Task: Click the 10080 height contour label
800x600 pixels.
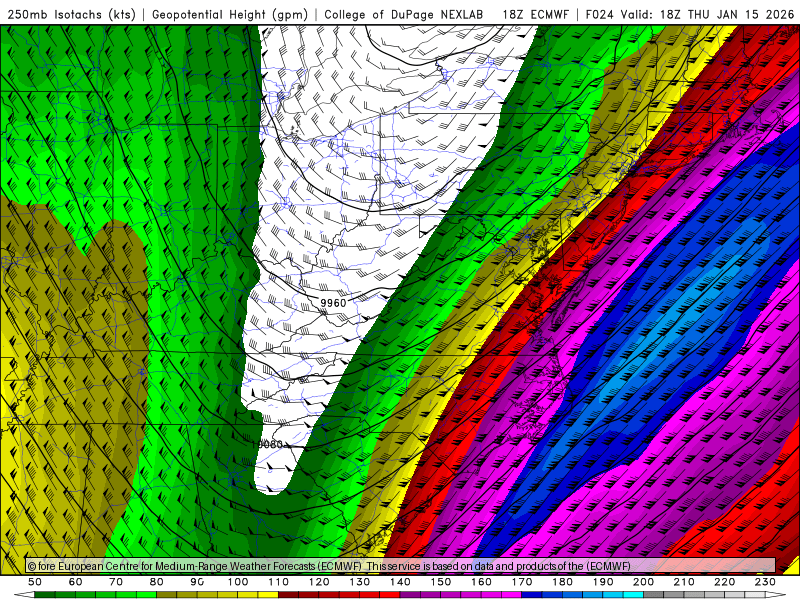Action: point(267,444)
